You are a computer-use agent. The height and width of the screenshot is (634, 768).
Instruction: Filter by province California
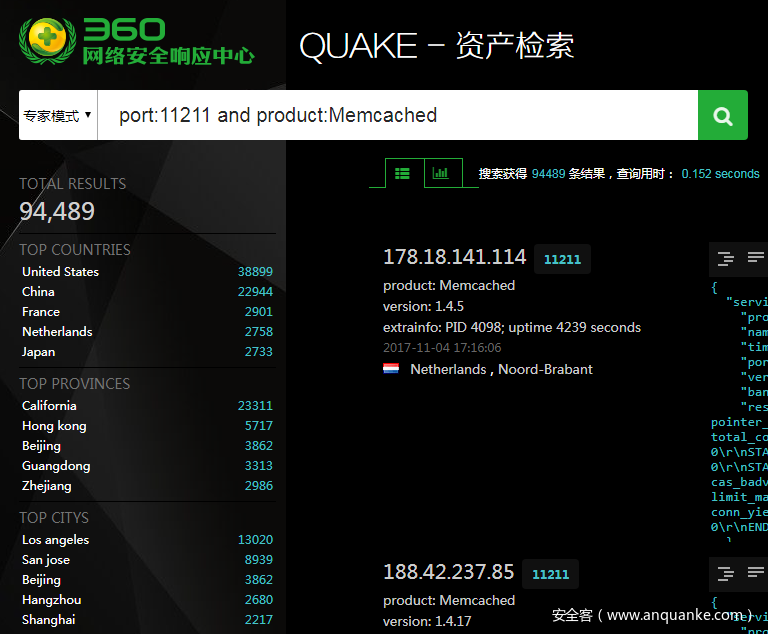(49, 406)
